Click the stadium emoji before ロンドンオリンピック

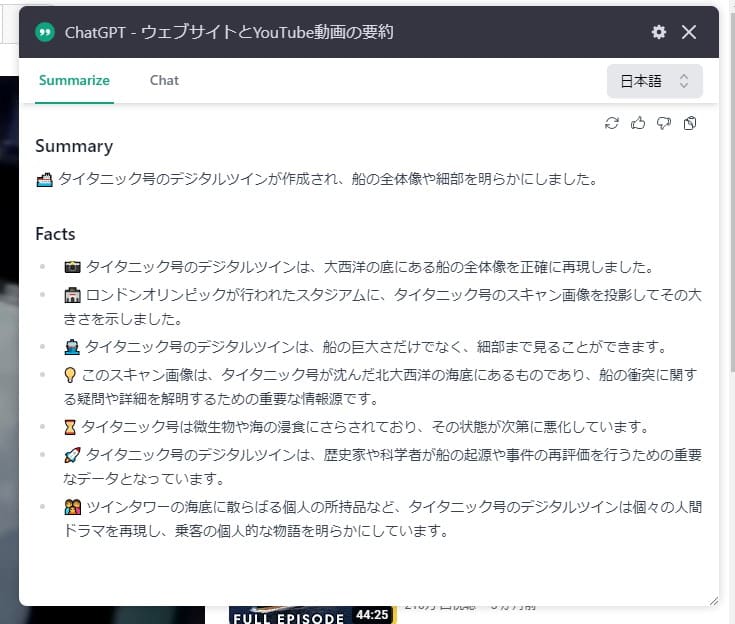pos(73,295)
